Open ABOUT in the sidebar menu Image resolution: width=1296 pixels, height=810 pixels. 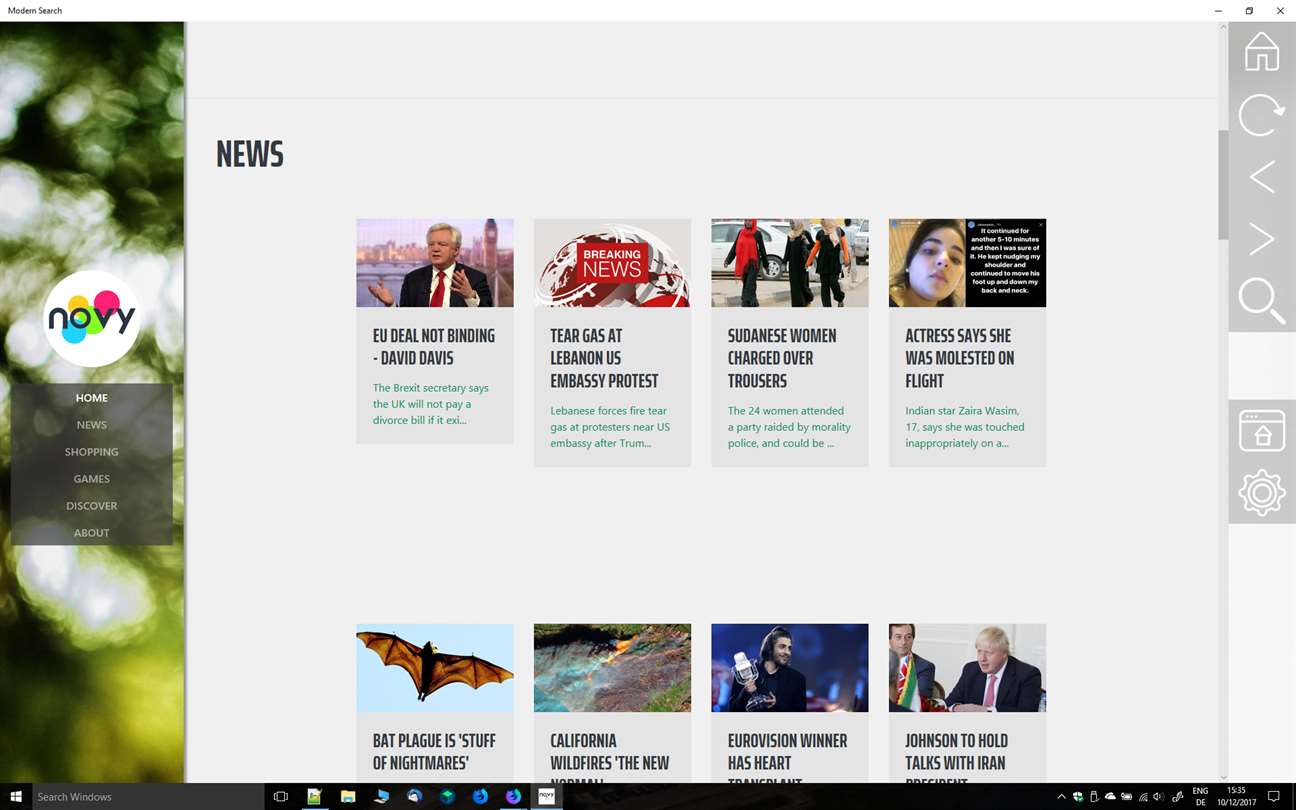click(92, 533)
